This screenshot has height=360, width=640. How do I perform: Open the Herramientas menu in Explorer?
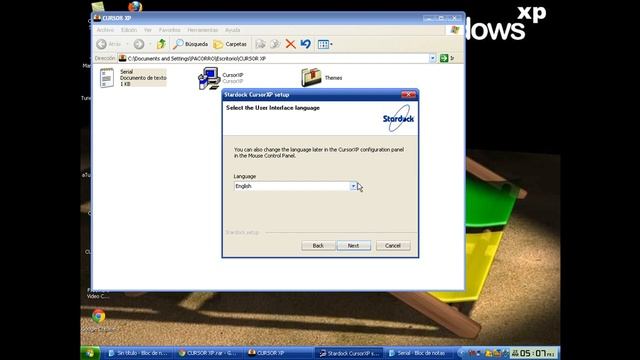coord(203,30)
